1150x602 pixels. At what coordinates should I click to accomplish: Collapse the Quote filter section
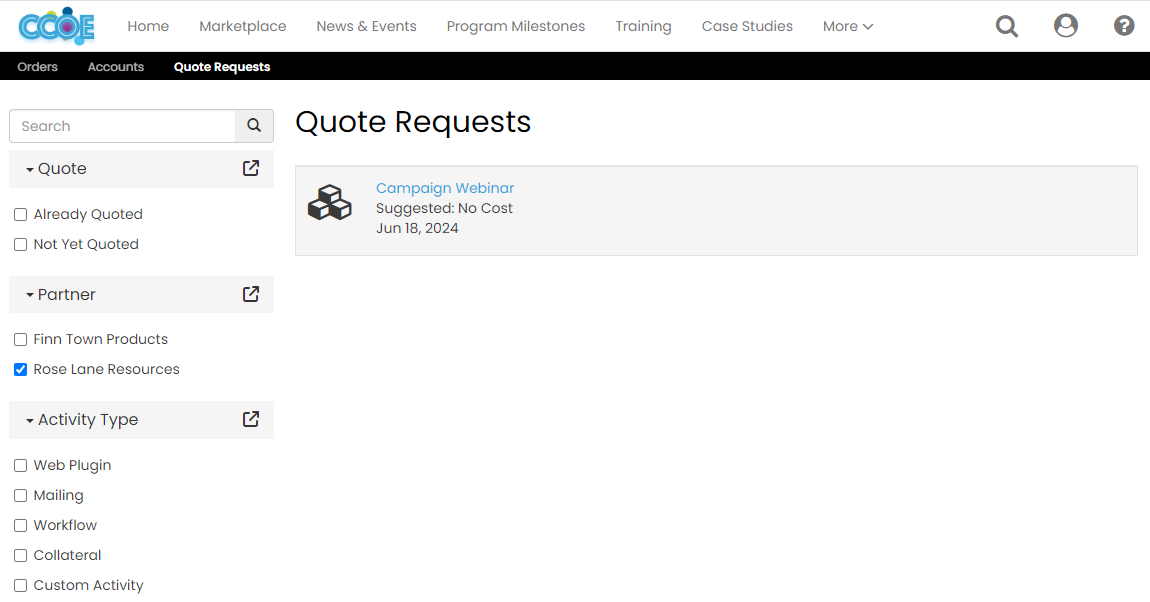32,168
